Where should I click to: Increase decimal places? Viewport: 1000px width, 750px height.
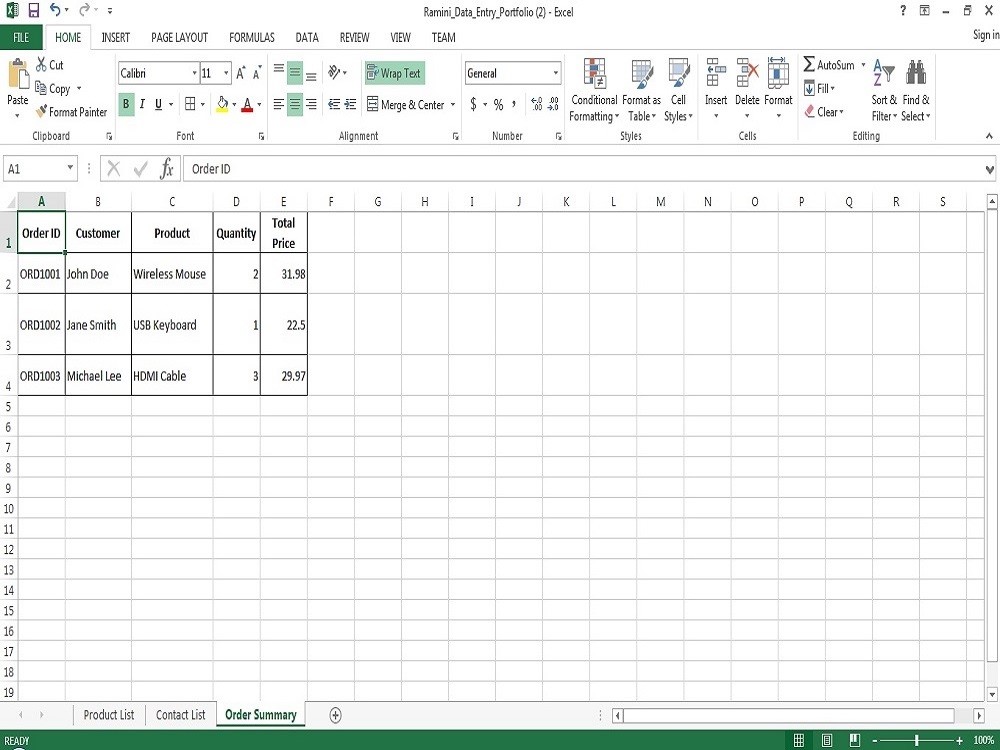point(536,104)
